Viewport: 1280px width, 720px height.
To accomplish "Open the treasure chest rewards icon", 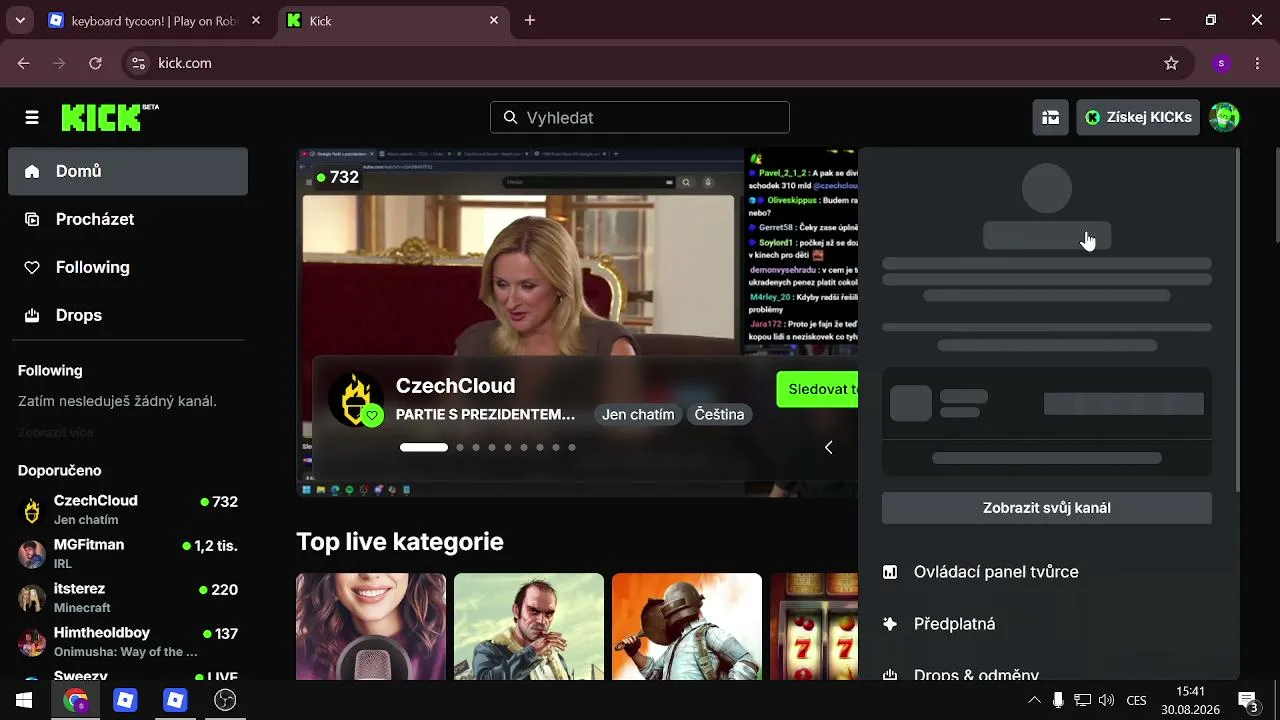I will tap(1050, 117).
